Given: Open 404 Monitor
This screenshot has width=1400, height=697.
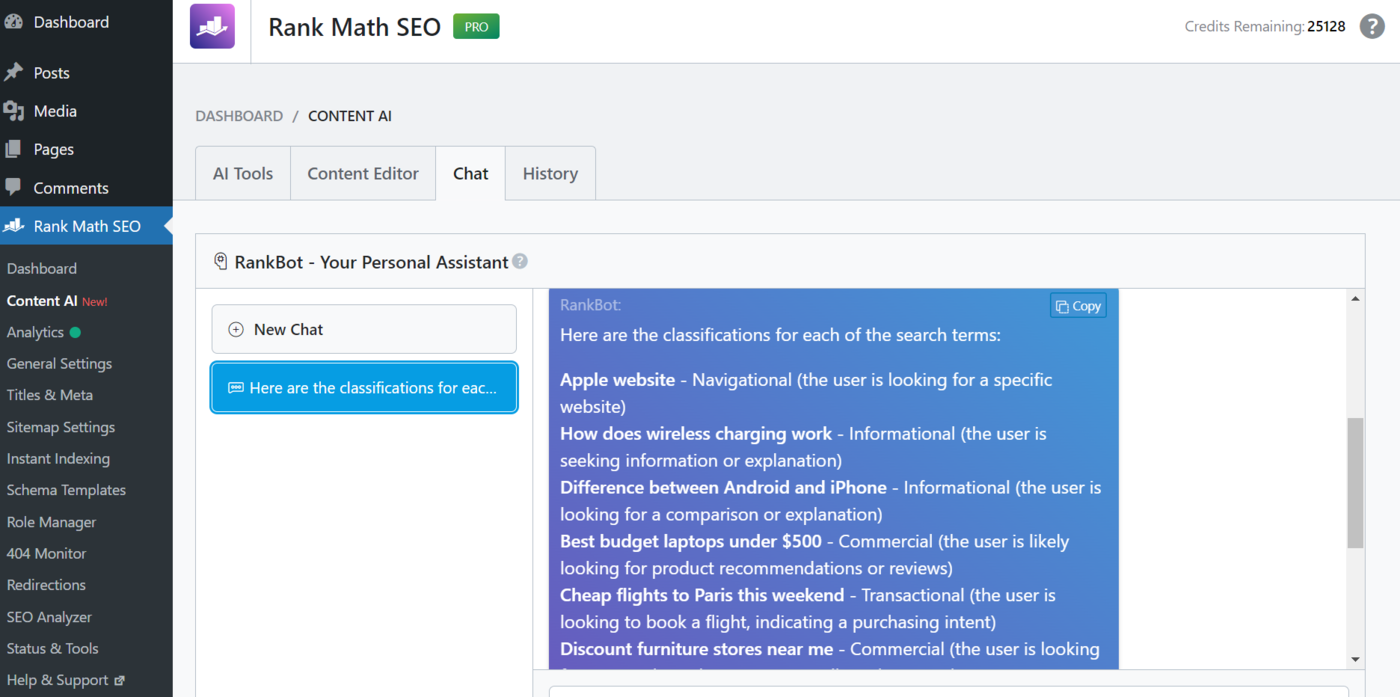Looking at the screenshot, I should click(x=46, y=553).
